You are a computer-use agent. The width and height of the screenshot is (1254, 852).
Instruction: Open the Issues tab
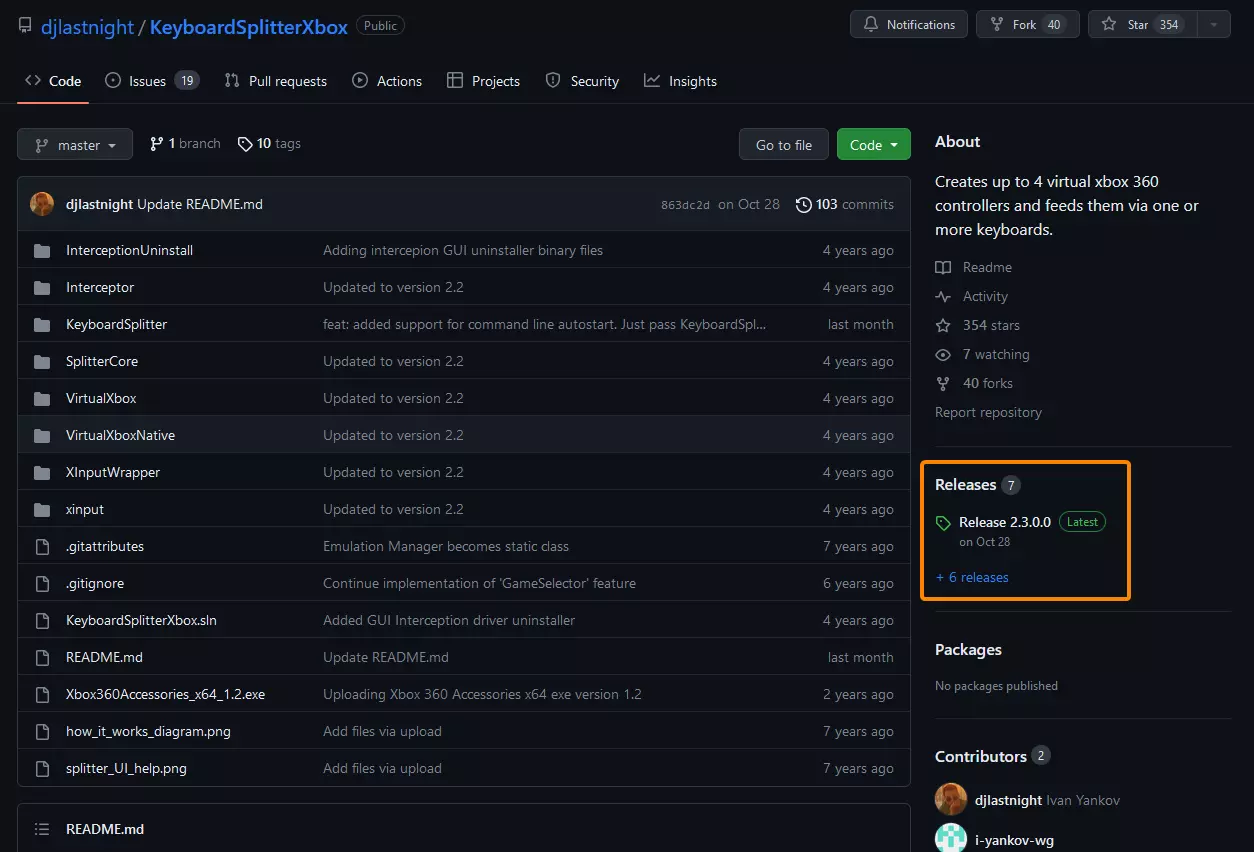(x=152, y=81)
